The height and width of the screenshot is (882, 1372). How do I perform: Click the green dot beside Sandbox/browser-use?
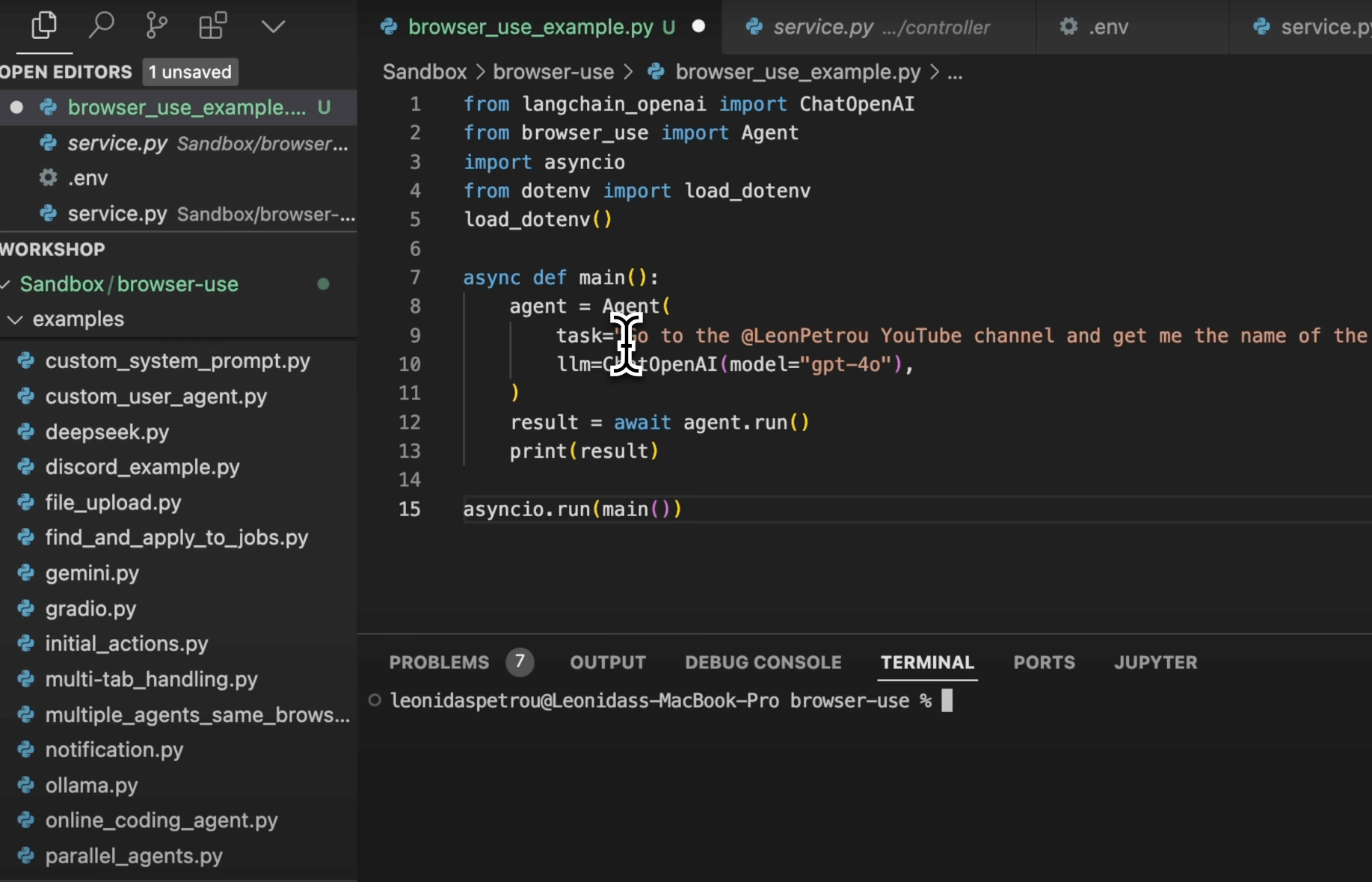tap(323, 284)
